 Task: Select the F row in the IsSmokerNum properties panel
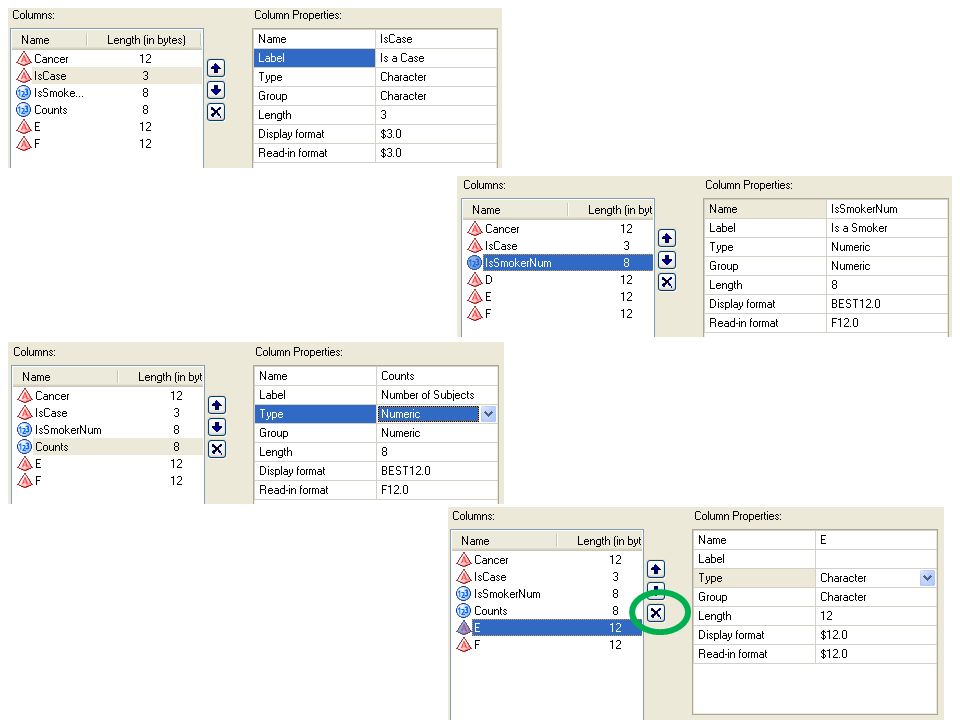click(558, 314)
